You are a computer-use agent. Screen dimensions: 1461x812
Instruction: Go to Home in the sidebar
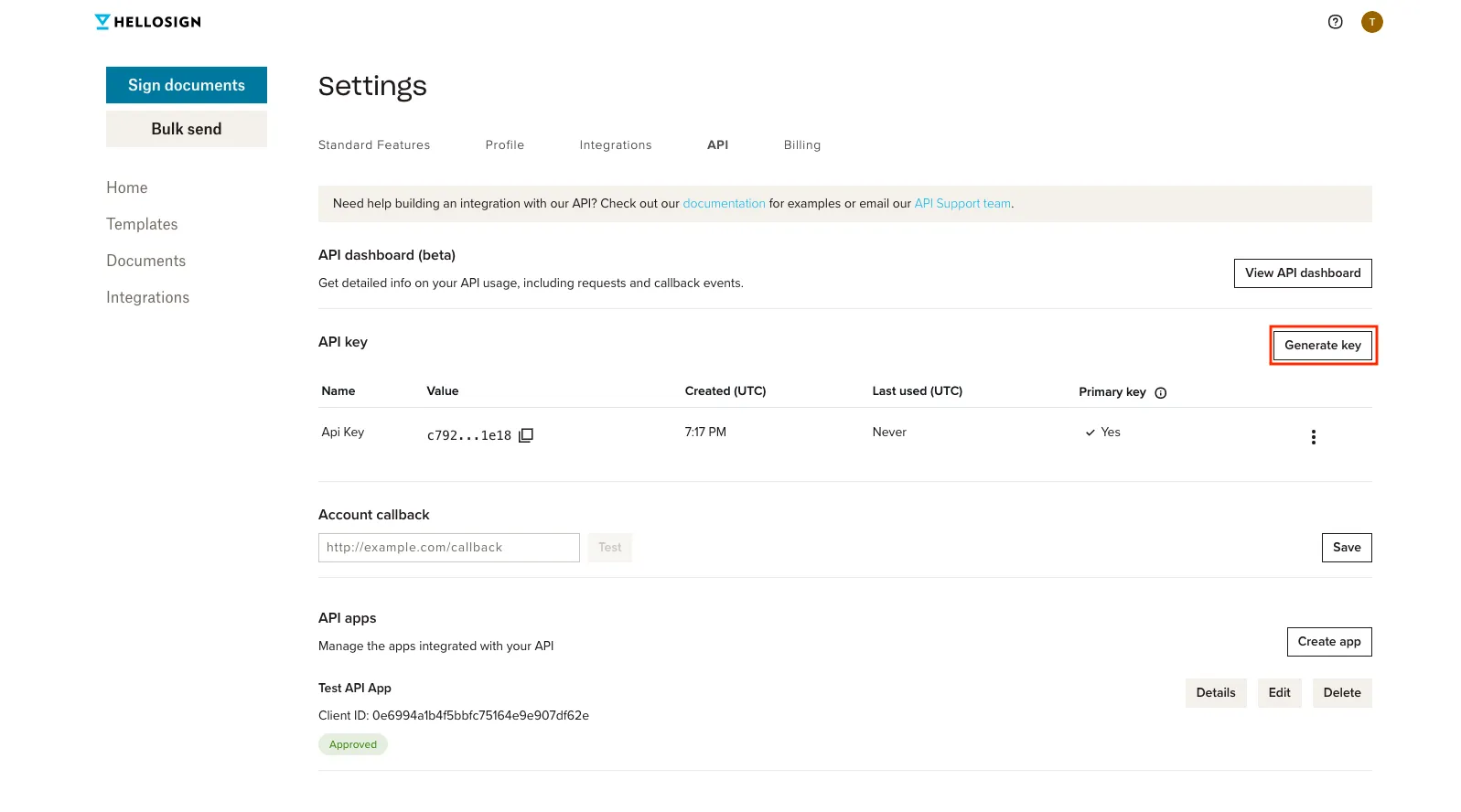point(127,187)
